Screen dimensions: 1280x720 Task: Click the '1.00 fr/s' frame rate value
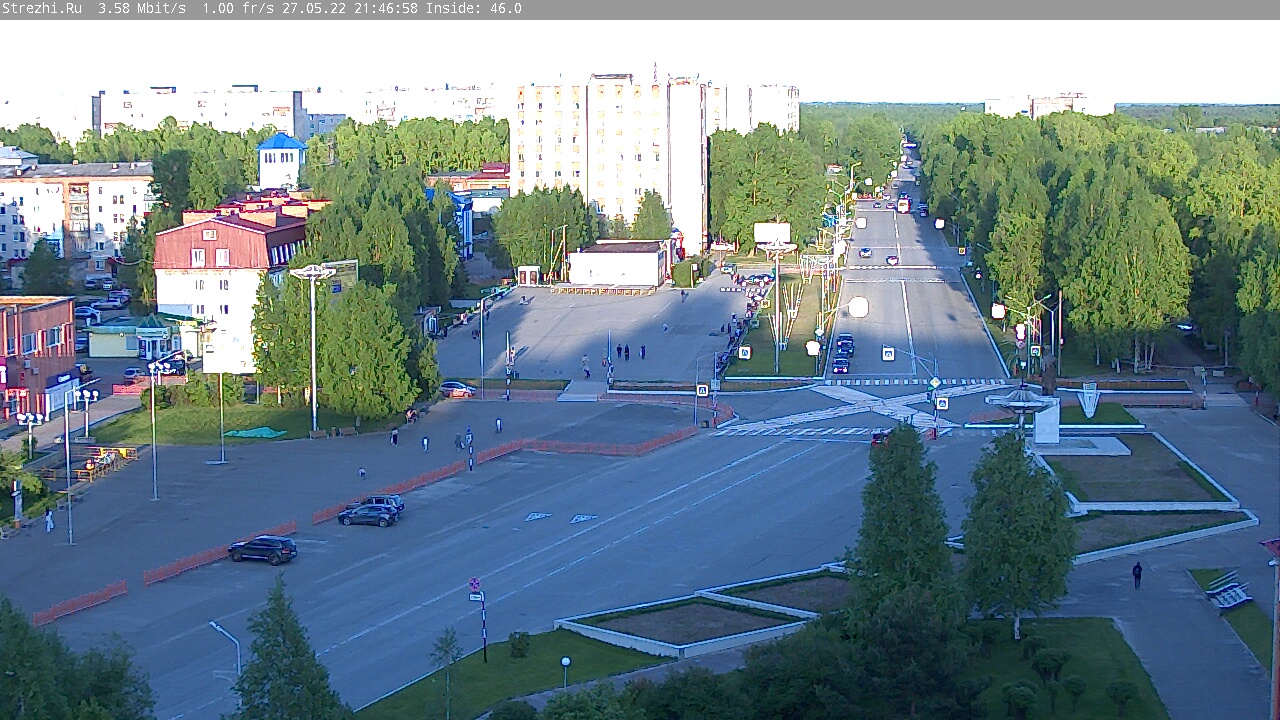[238, 8]
